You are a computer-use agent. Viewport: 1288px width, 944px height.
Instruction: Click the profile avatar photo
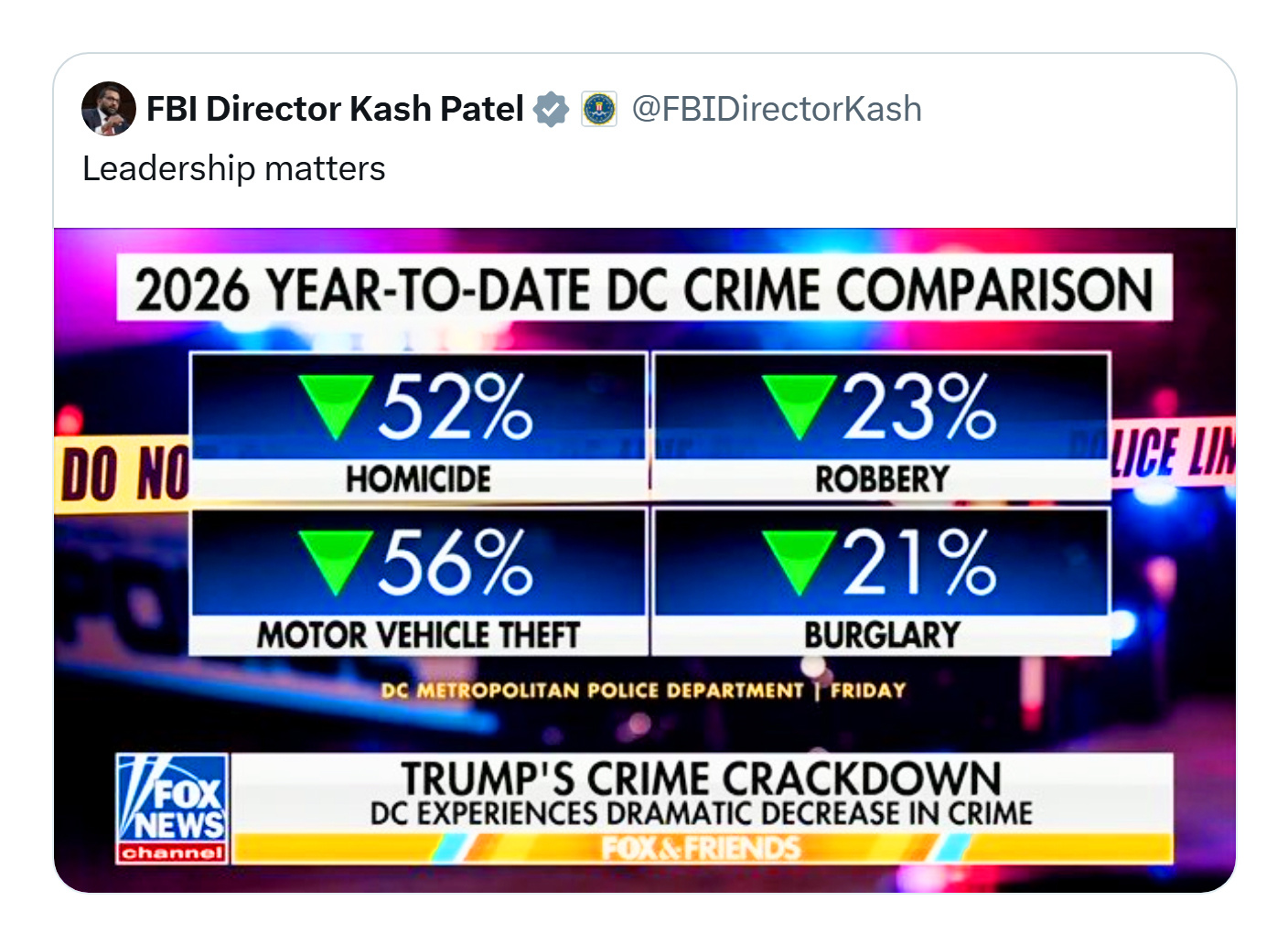tap(109, 109)
